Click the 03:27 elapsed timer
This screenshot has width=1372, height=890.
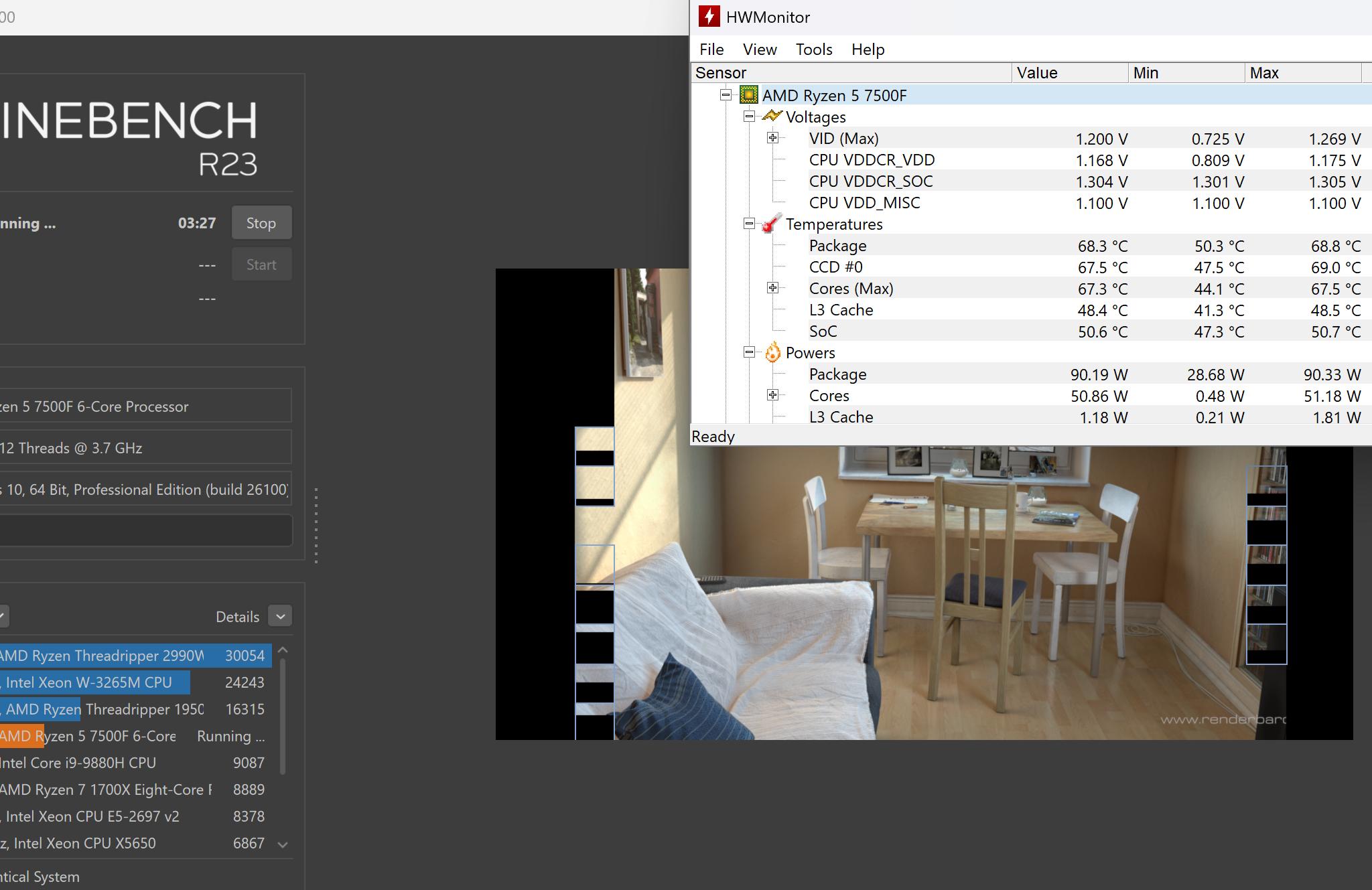tap(197, 223)
